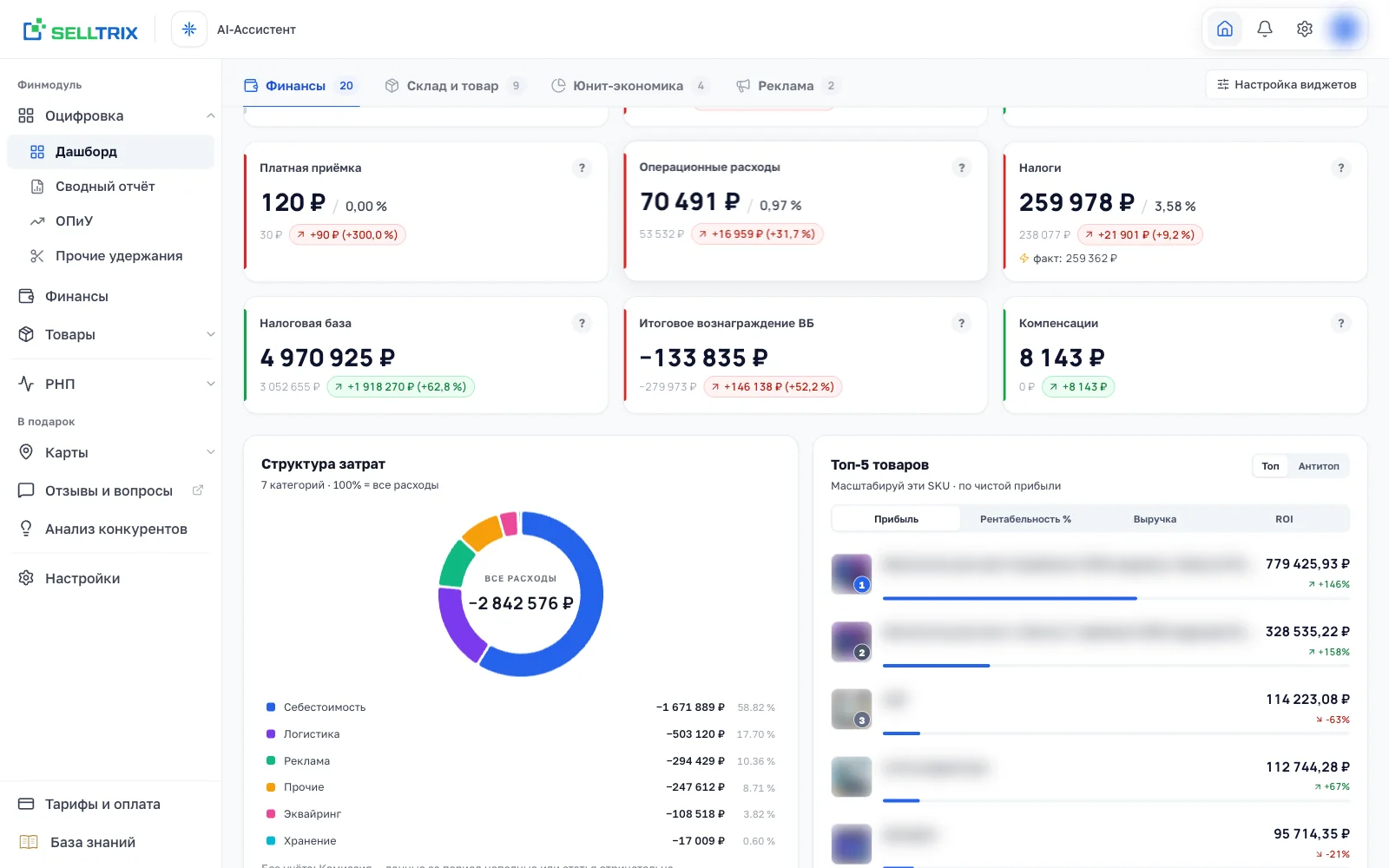Click help icon on Итоговое вознаграждение ВБ card
Screen dimensions: 1389x868
point(961,323)
